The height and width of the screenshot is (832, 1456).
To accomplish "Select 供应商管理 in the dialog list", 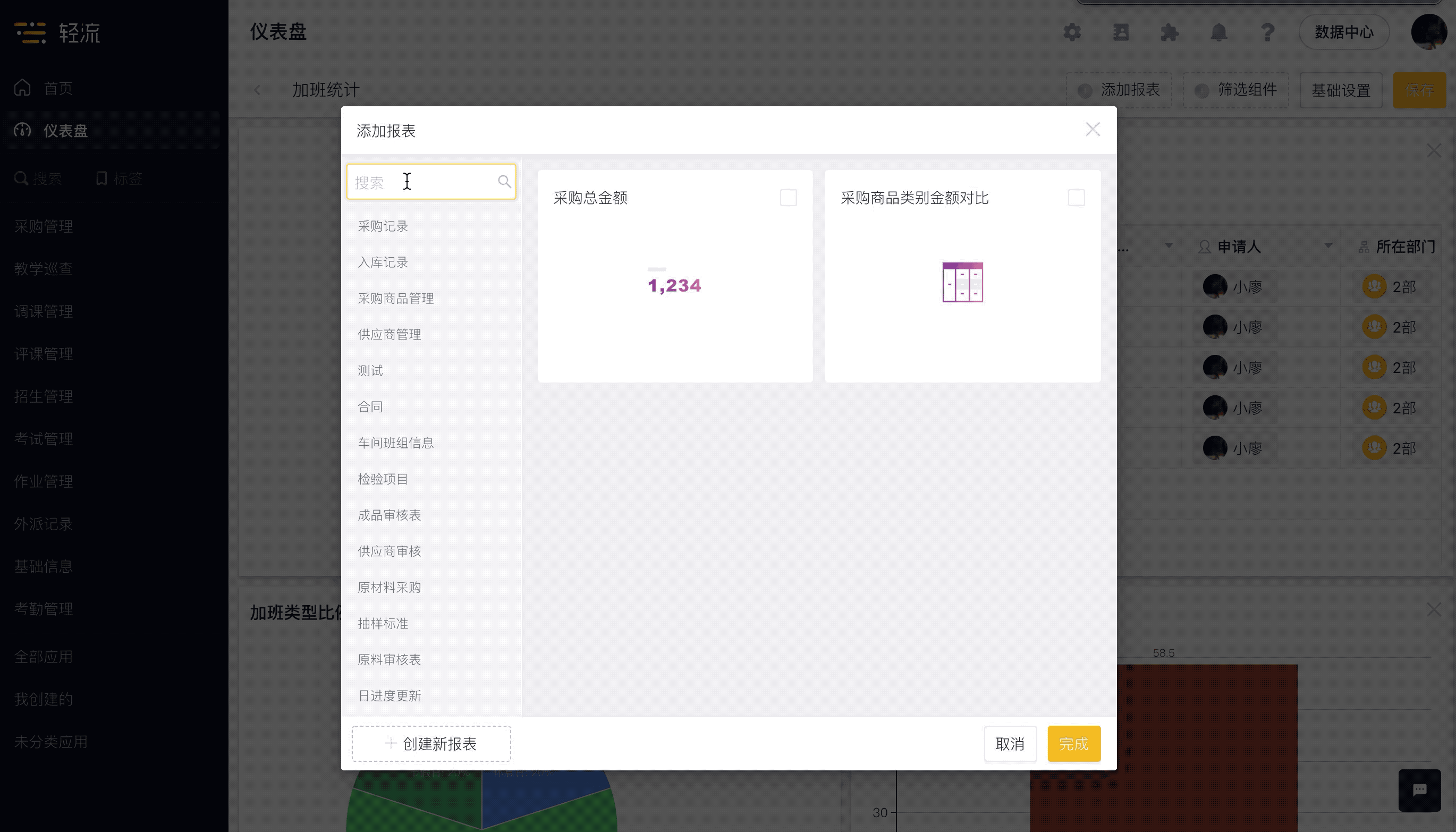I will click(389, 334).
